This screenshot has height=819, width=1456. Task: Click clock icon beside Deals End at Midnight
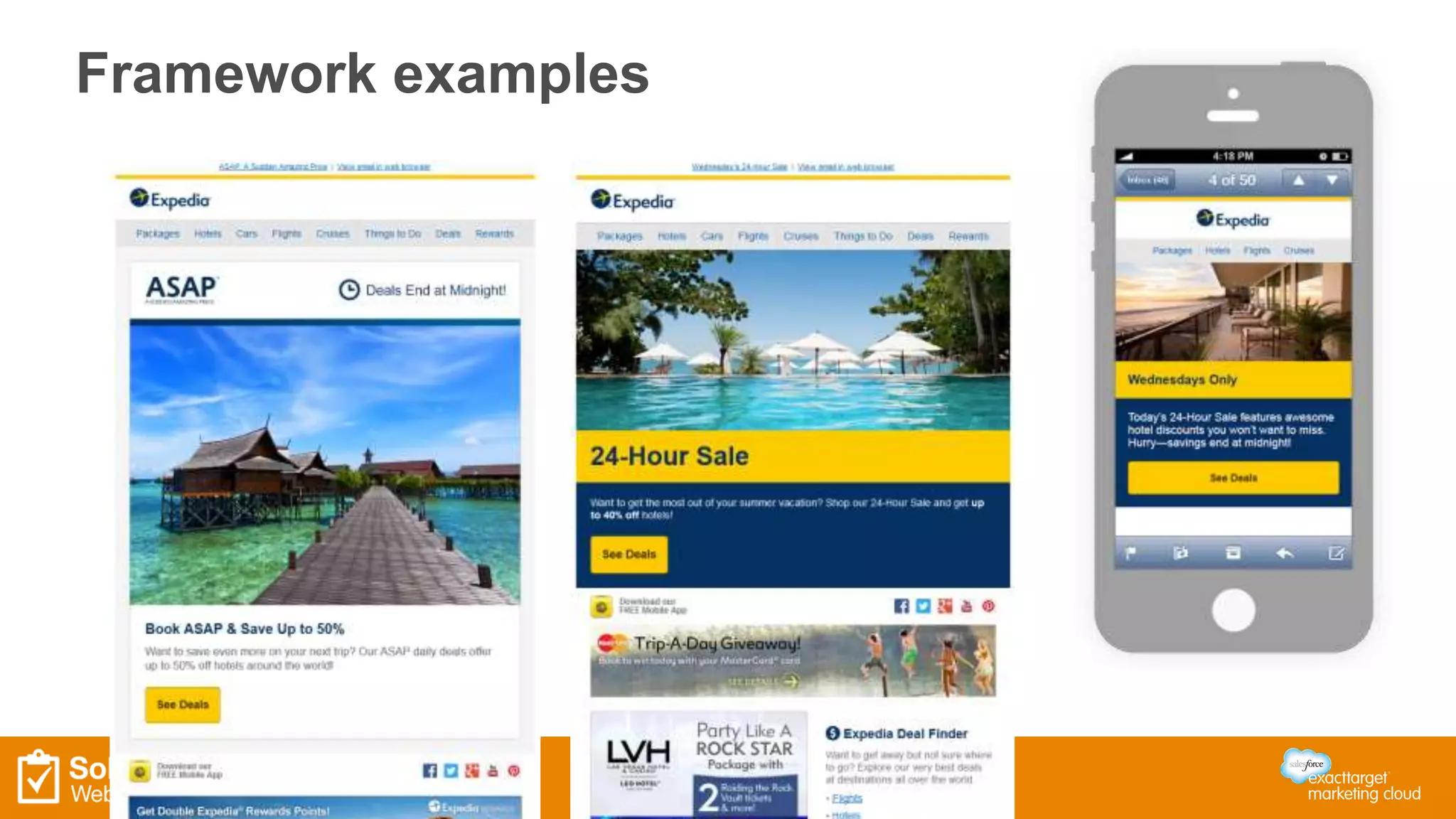point(349,290)
